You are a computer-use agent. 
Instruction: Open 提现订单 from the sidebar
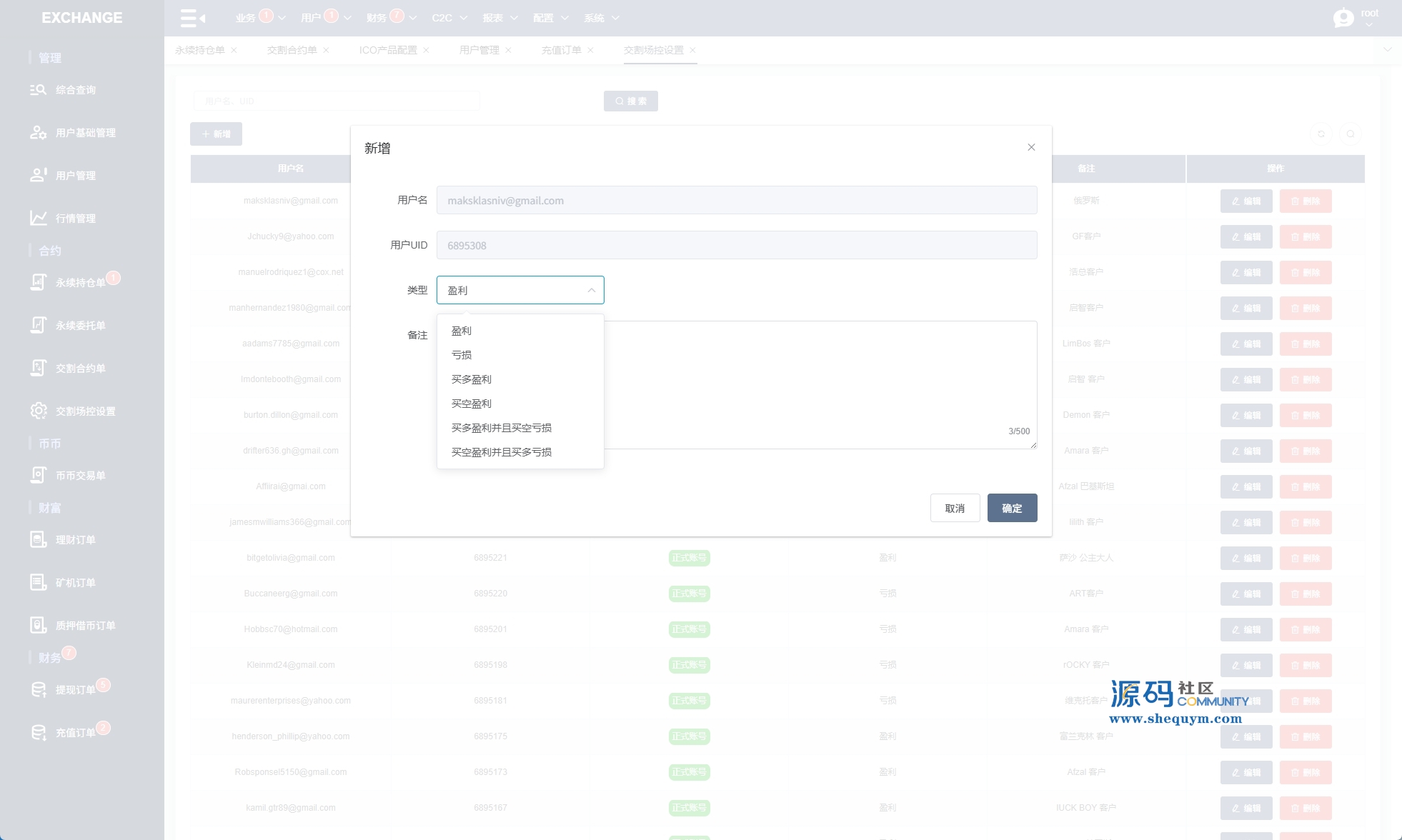75,690
